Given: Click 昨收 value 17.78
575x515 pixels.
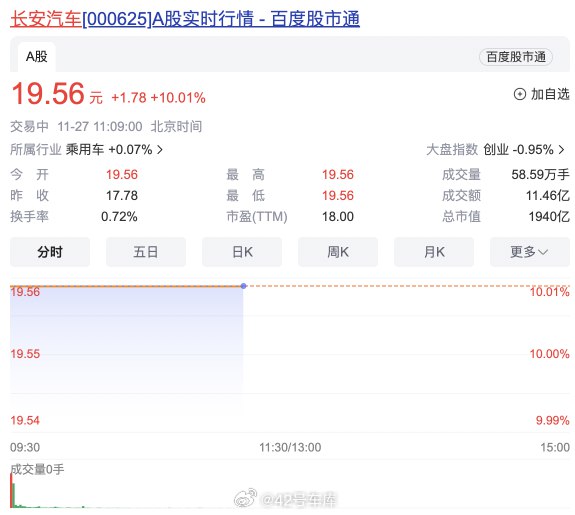Looking at the screenshot, I should pyautogui.click(x=122, y=196).
